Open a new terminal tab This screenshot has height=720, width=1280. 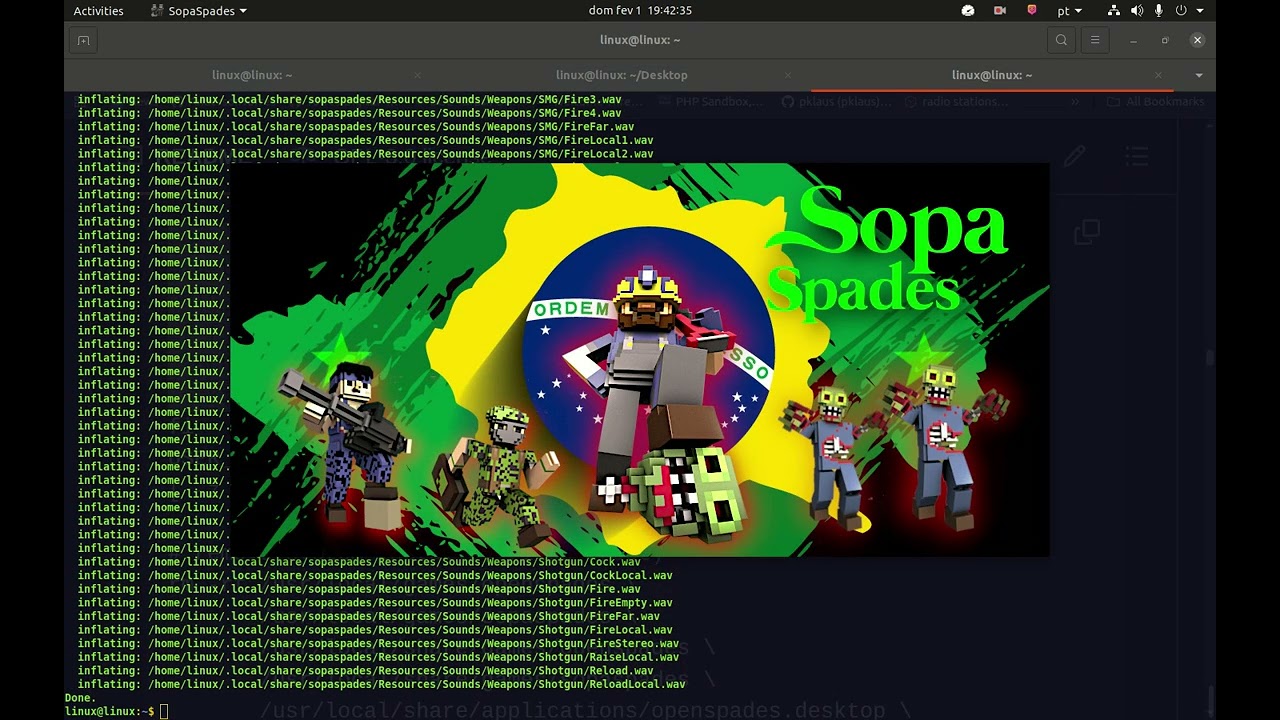click(x=83, y=40)
